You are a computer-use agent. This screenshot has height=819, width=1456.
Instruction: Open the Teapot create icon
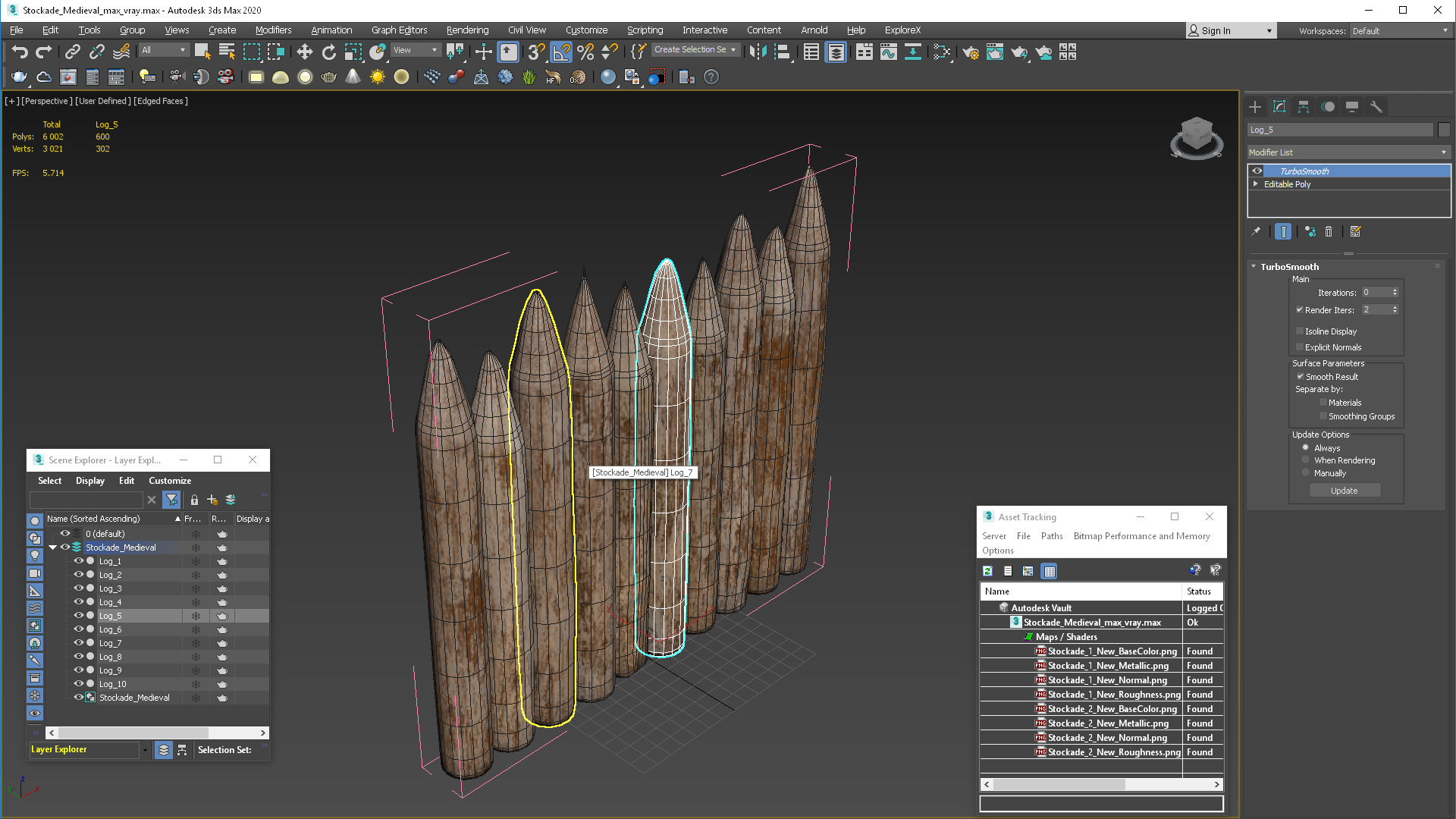click(328, 77)
